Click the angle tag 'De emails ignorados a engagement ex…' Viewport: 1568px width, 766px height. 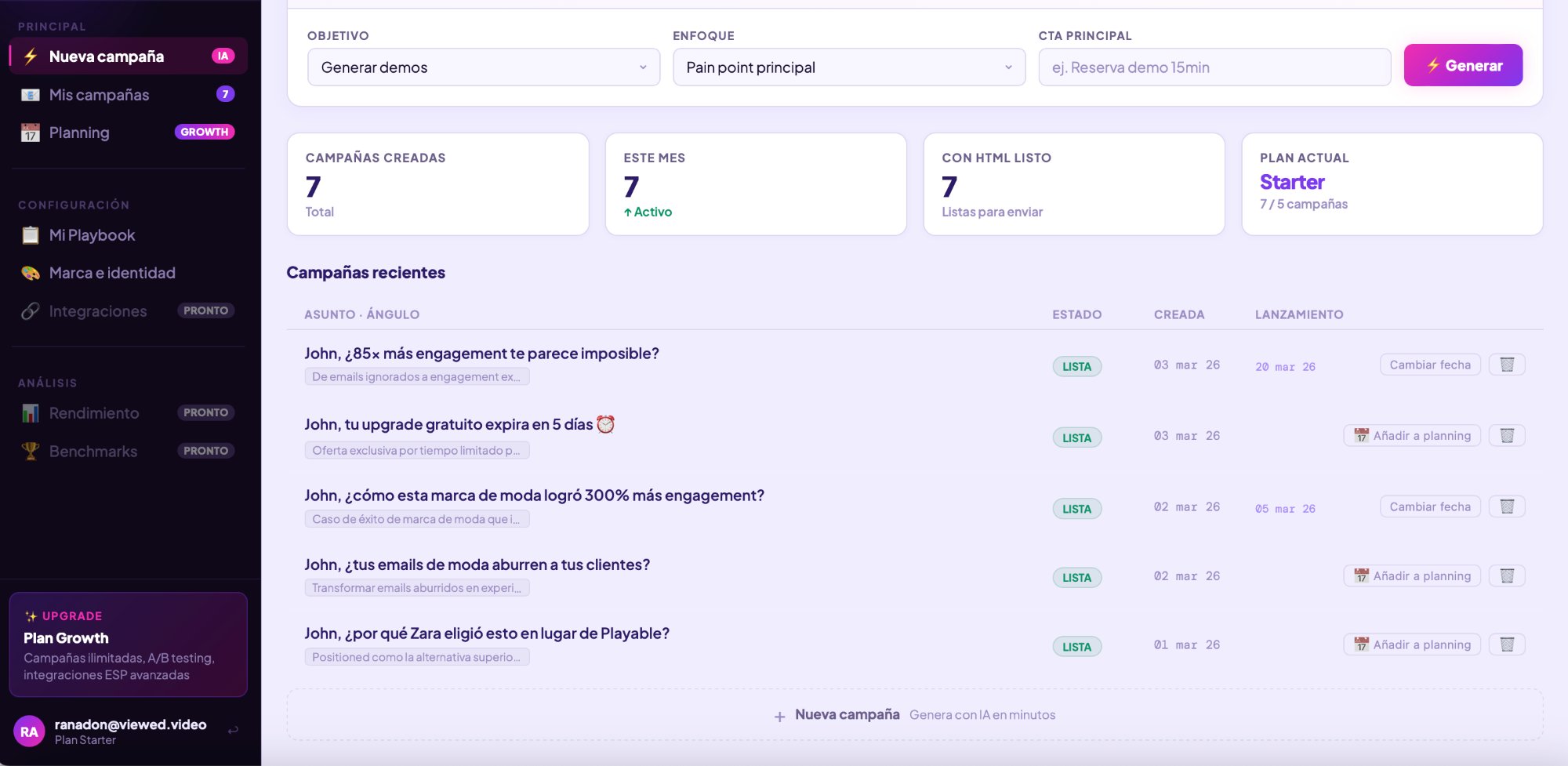click(417, 376)
